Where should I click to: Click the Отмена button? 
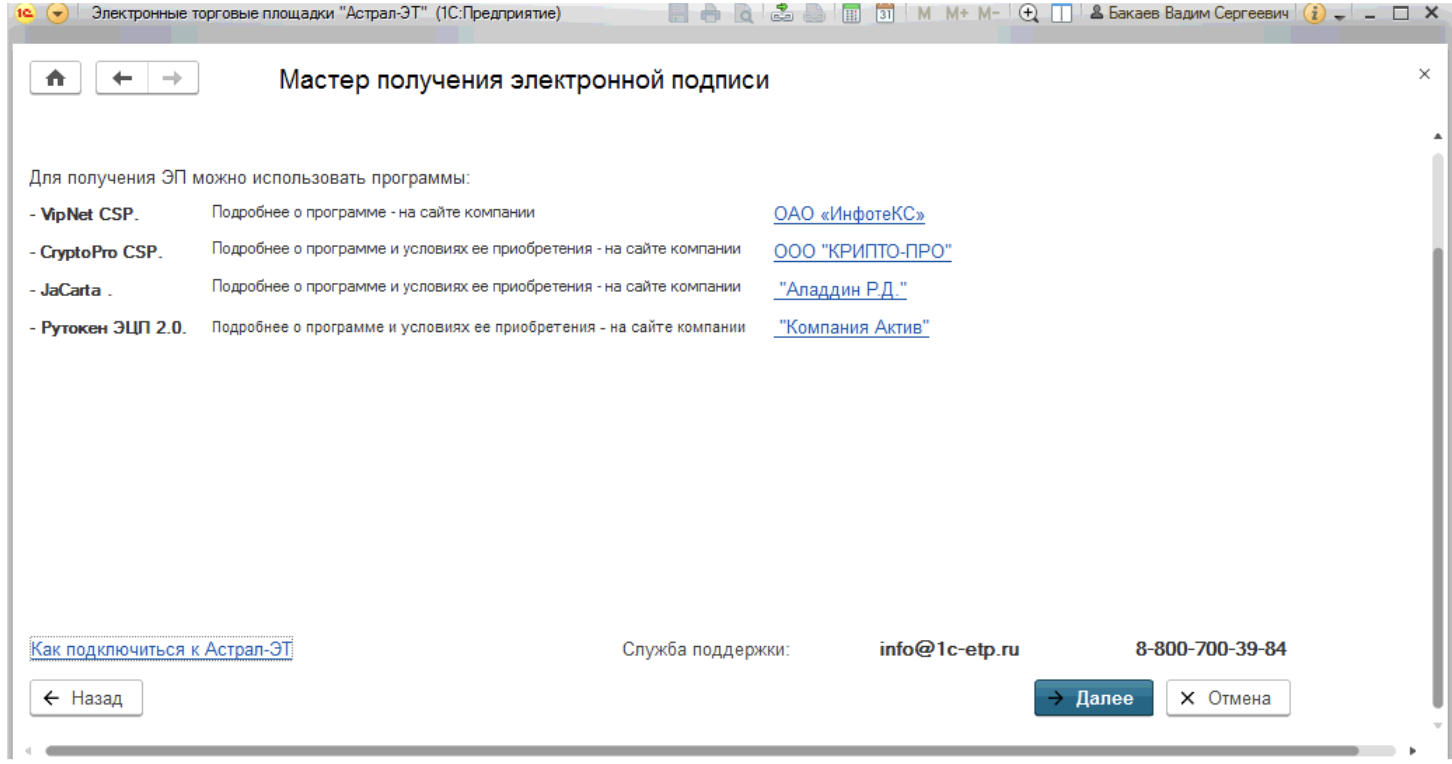click(x=1228, y=698)
